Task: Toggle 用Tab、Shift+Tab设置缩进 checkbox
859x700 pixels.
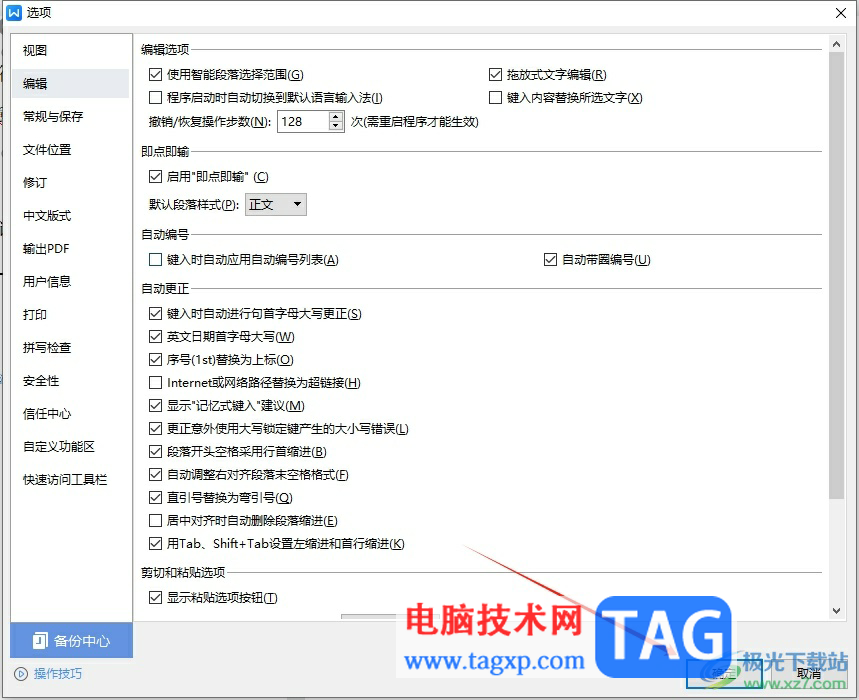Action: (156, 543)
